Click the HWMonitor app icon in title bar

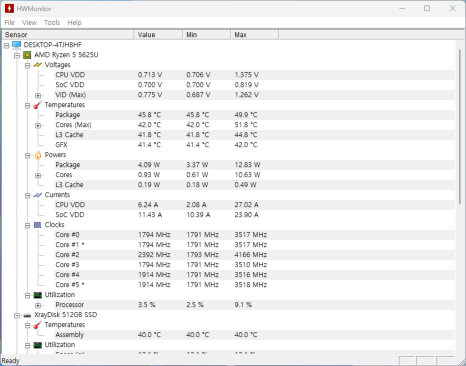[9, 9]
